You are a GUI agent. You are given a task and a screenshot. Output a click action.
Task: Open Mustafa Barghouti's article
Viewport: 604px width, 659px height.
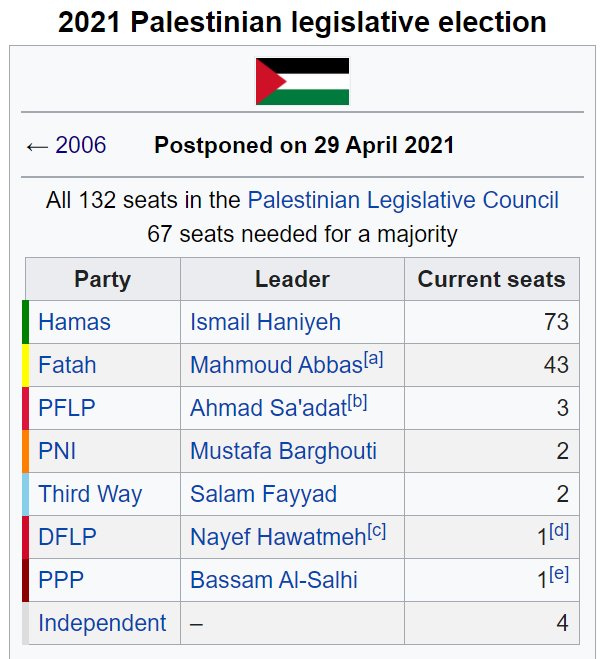click(283, 451)
